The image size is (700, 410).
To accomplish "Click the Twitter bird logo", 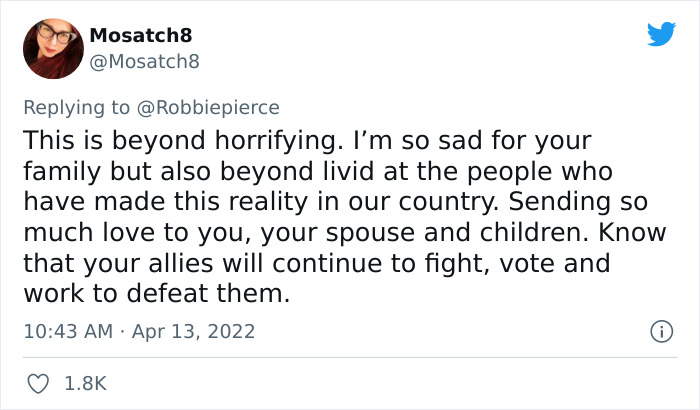I will [x=661, y=35].
